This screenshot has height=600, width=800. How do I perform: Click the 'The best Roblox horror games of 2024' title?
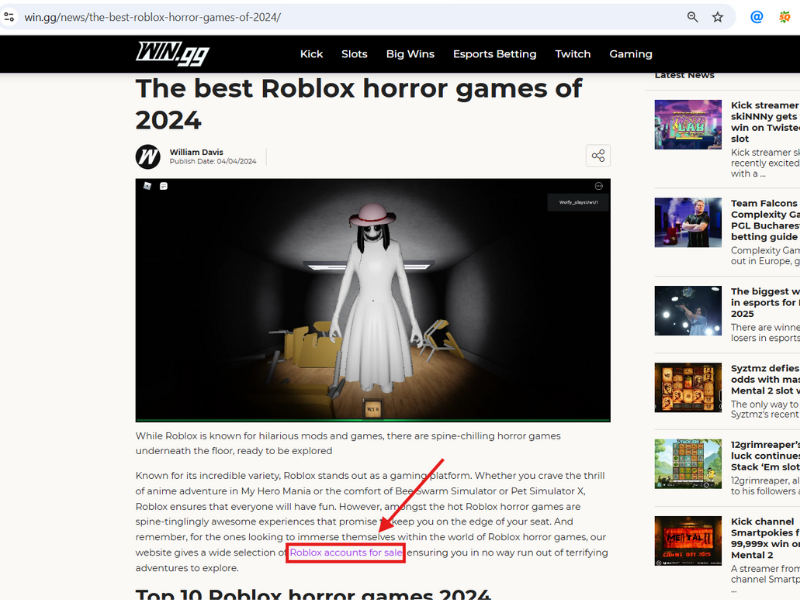click(x=359, y=104)
